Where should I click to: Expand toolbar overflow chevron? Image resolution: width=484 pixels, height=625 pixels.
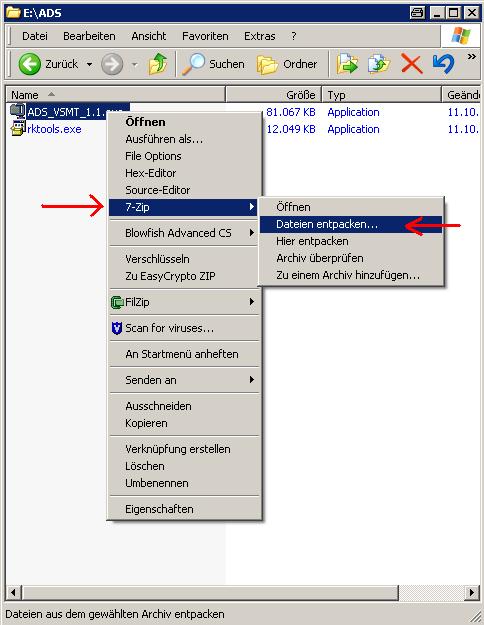coord(472,57)
